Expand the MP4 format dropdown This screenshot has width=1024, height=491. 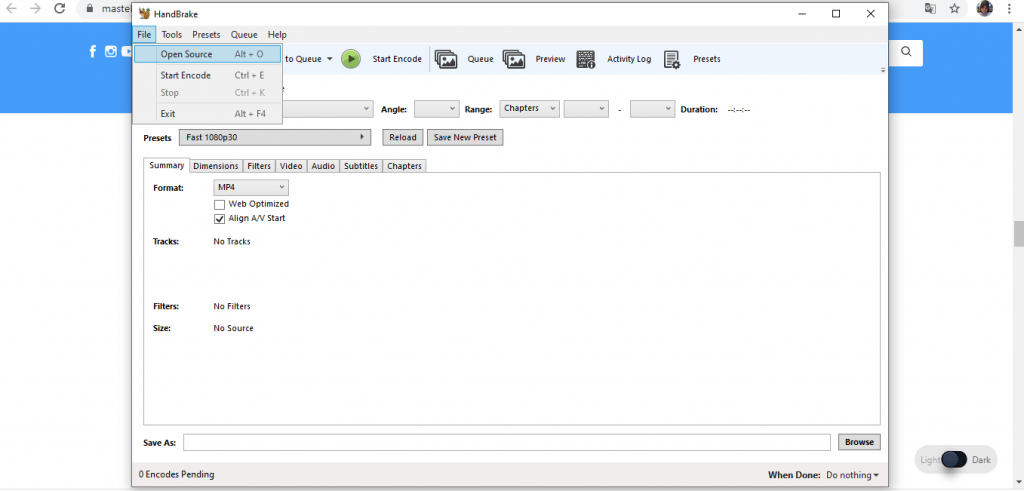click(x=251, y=187)
